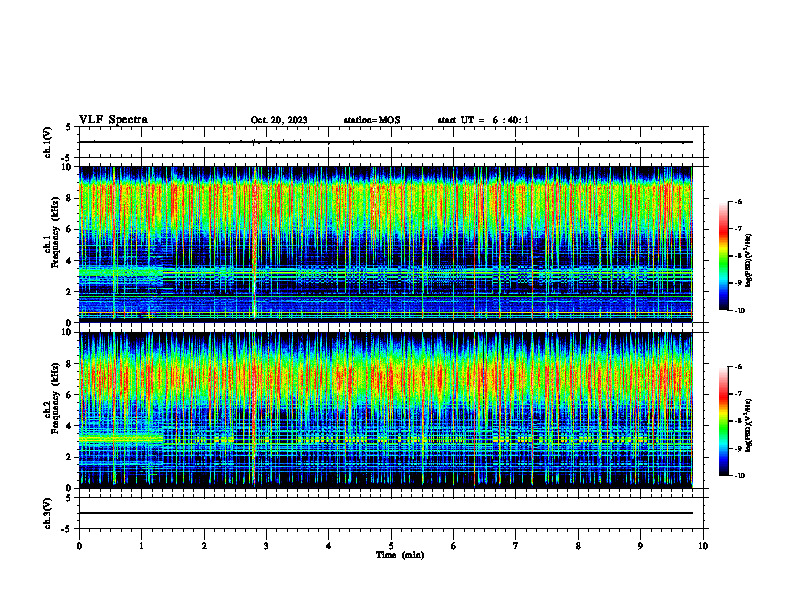The height and width of the screenshot is (612, 792).
Task: Click the "-10" label on ch.1 colorbar
Action: point(739,311)
